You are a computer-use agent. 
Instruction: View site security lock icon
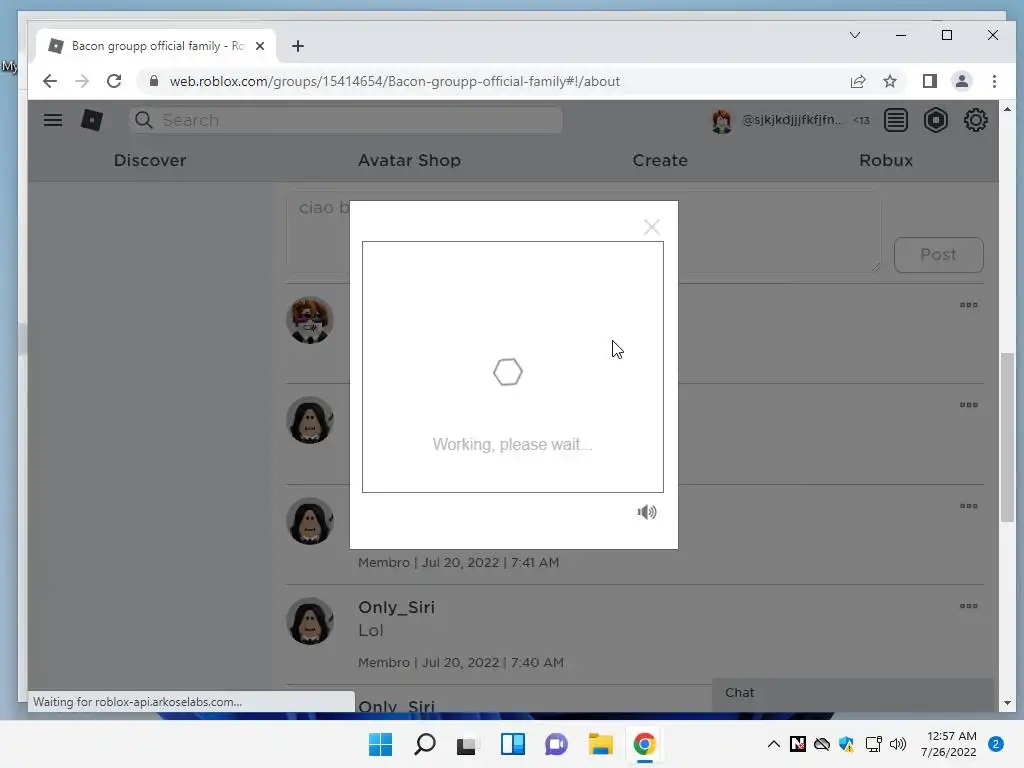(154, 81)
